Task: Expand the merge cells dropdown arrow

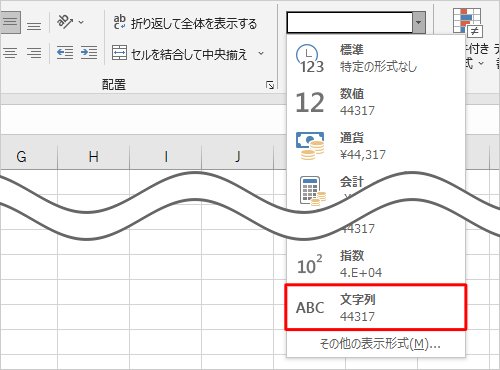Action: pos(261,53)
